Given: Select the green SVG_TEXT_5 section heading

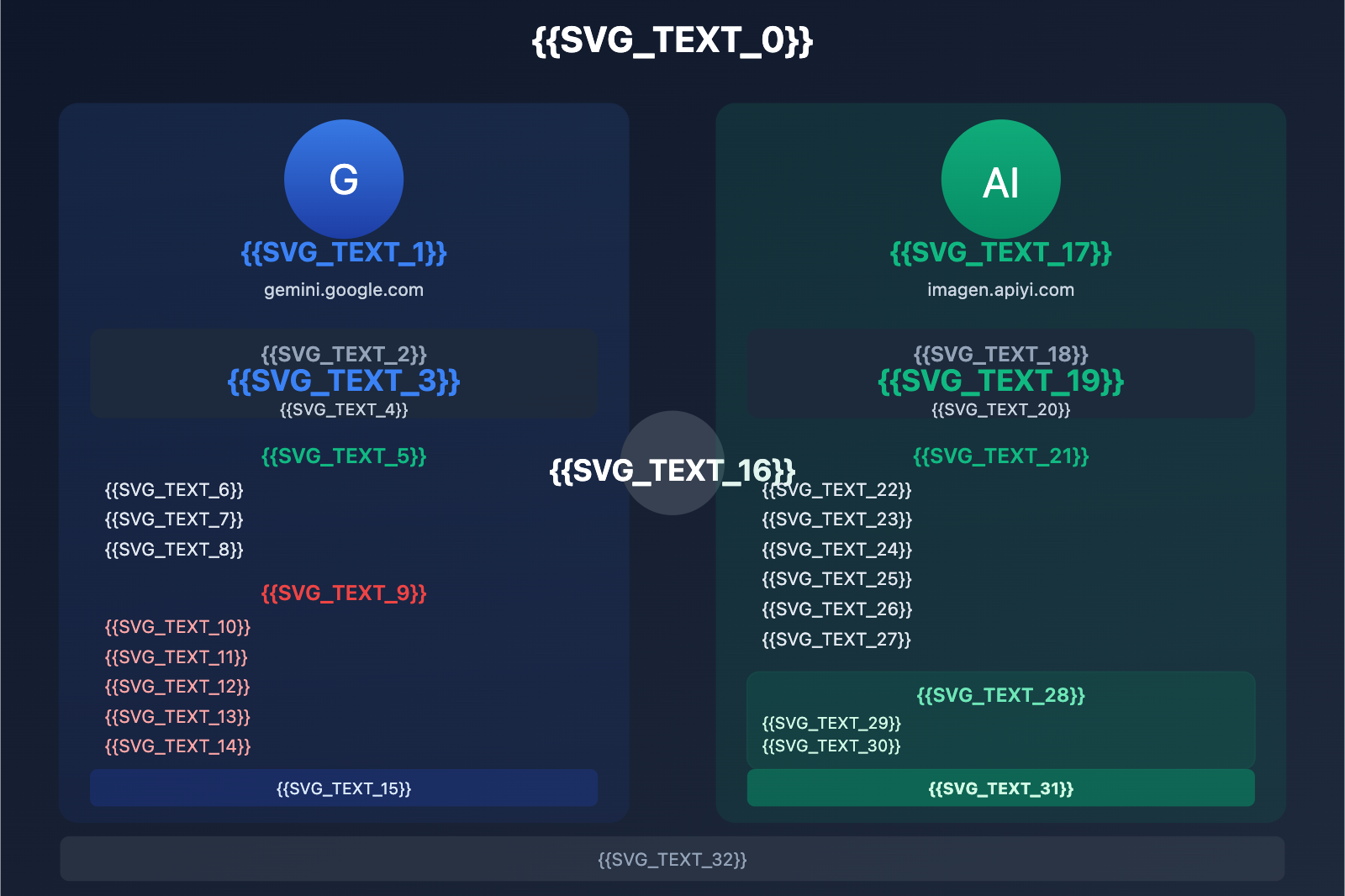Looking at the screenshot, I should click(344, 456).
